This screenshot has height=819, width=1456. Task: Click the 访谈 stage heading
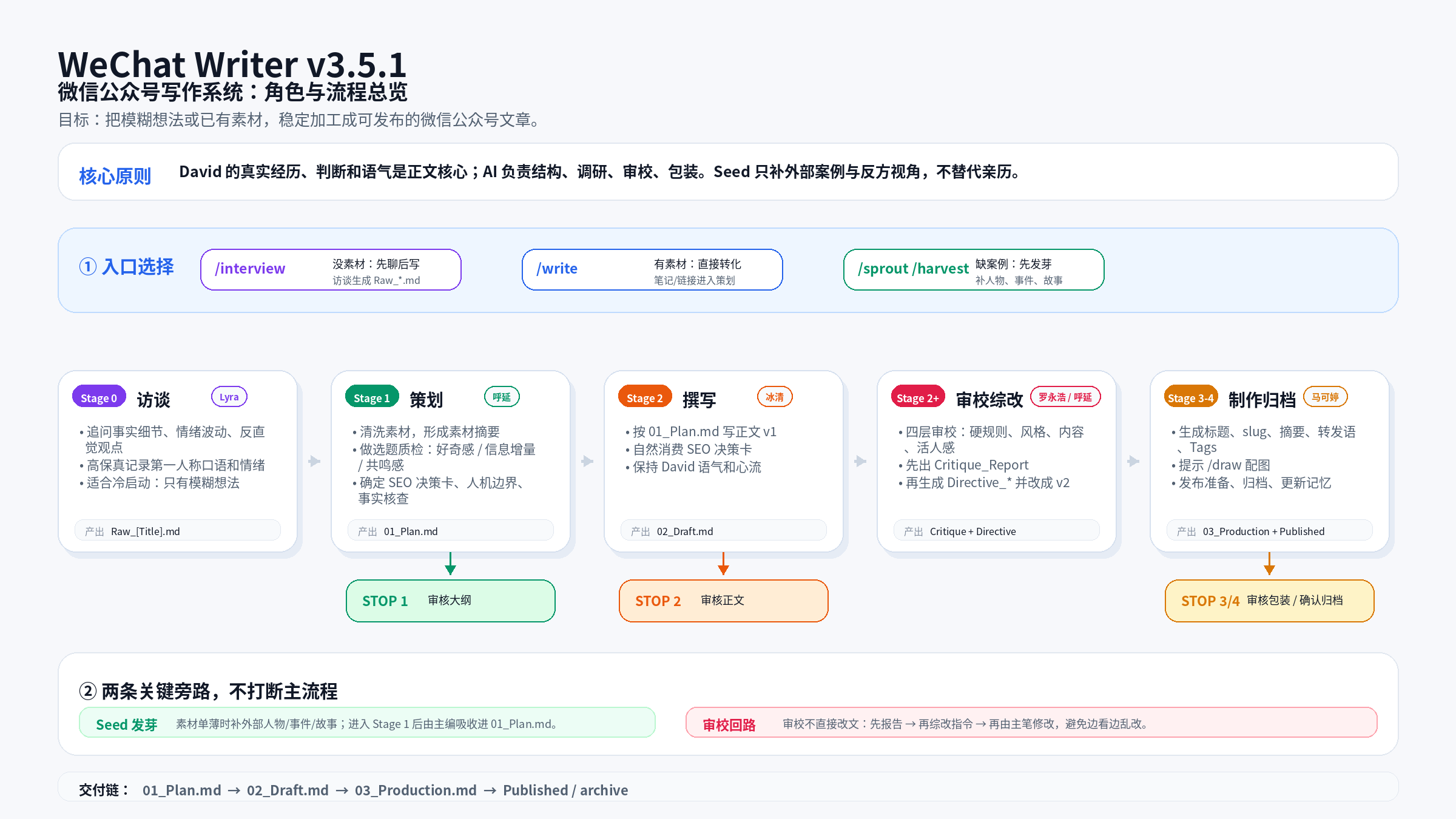point(153,399)
